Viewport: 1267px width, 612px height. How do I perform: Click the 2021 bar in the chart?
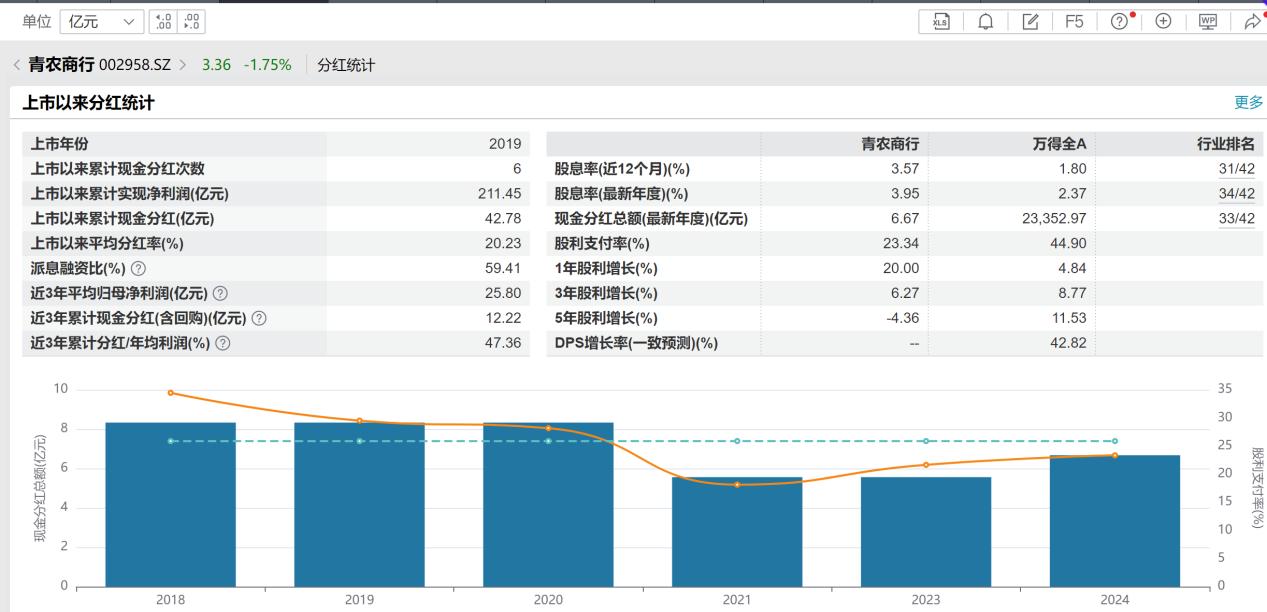[x=737, y=531]
